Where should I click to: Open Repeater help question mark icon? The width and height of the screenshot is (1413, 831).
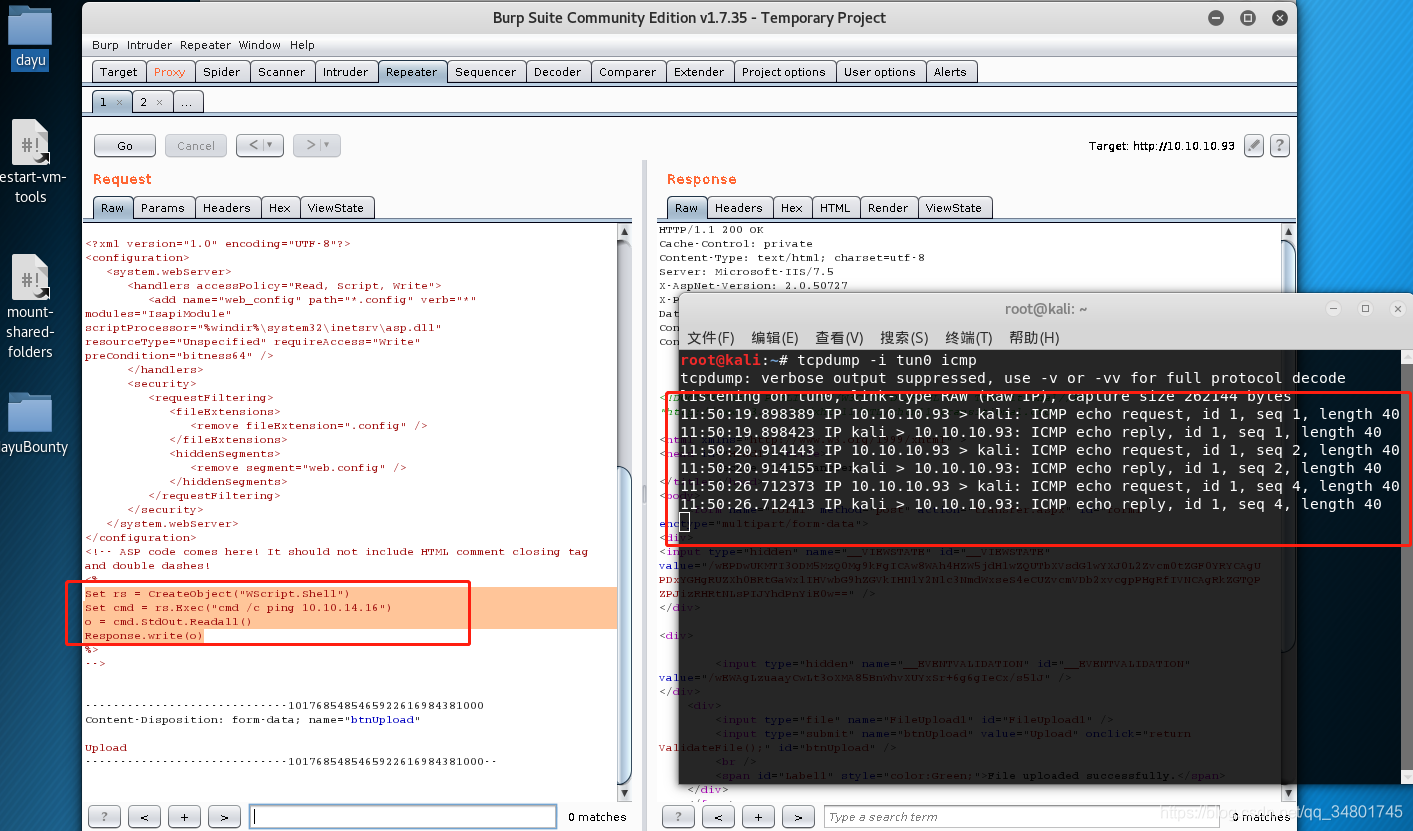coord(1279,145)
